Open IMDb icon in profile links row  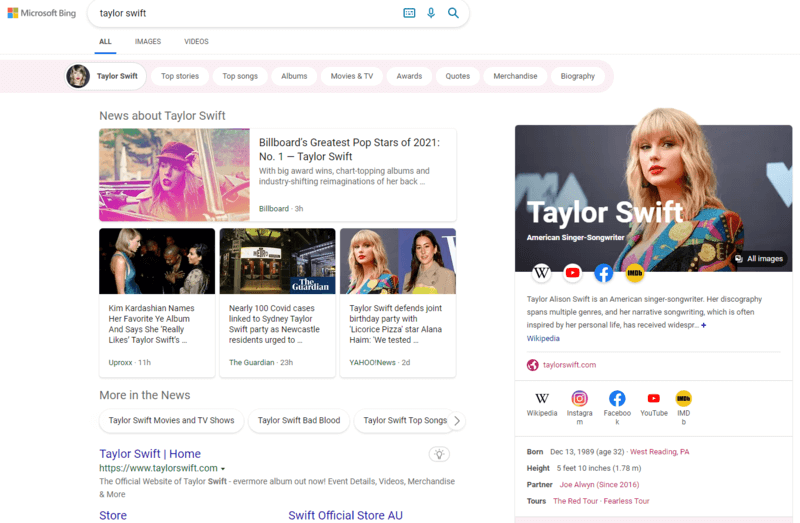click(x=684, y=399)
